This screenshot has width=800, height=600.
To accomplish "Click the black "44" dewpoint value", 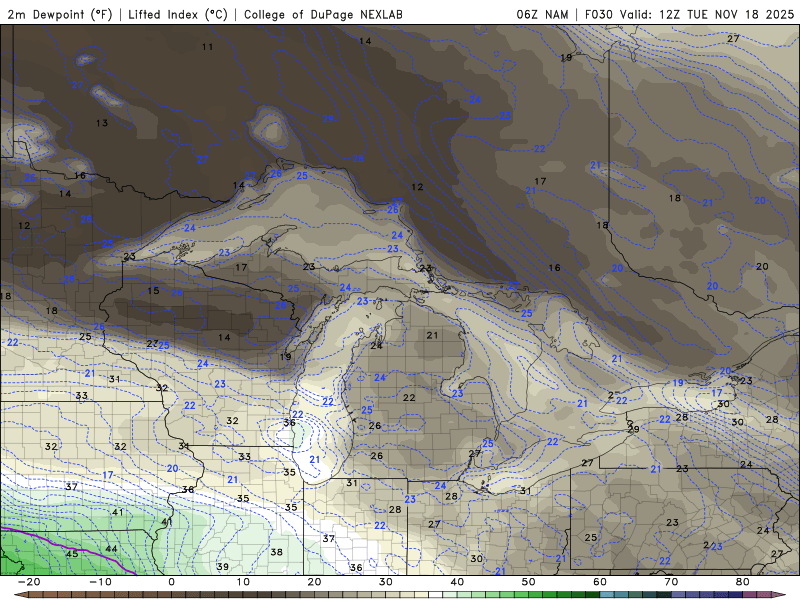I will click(111, 549).
